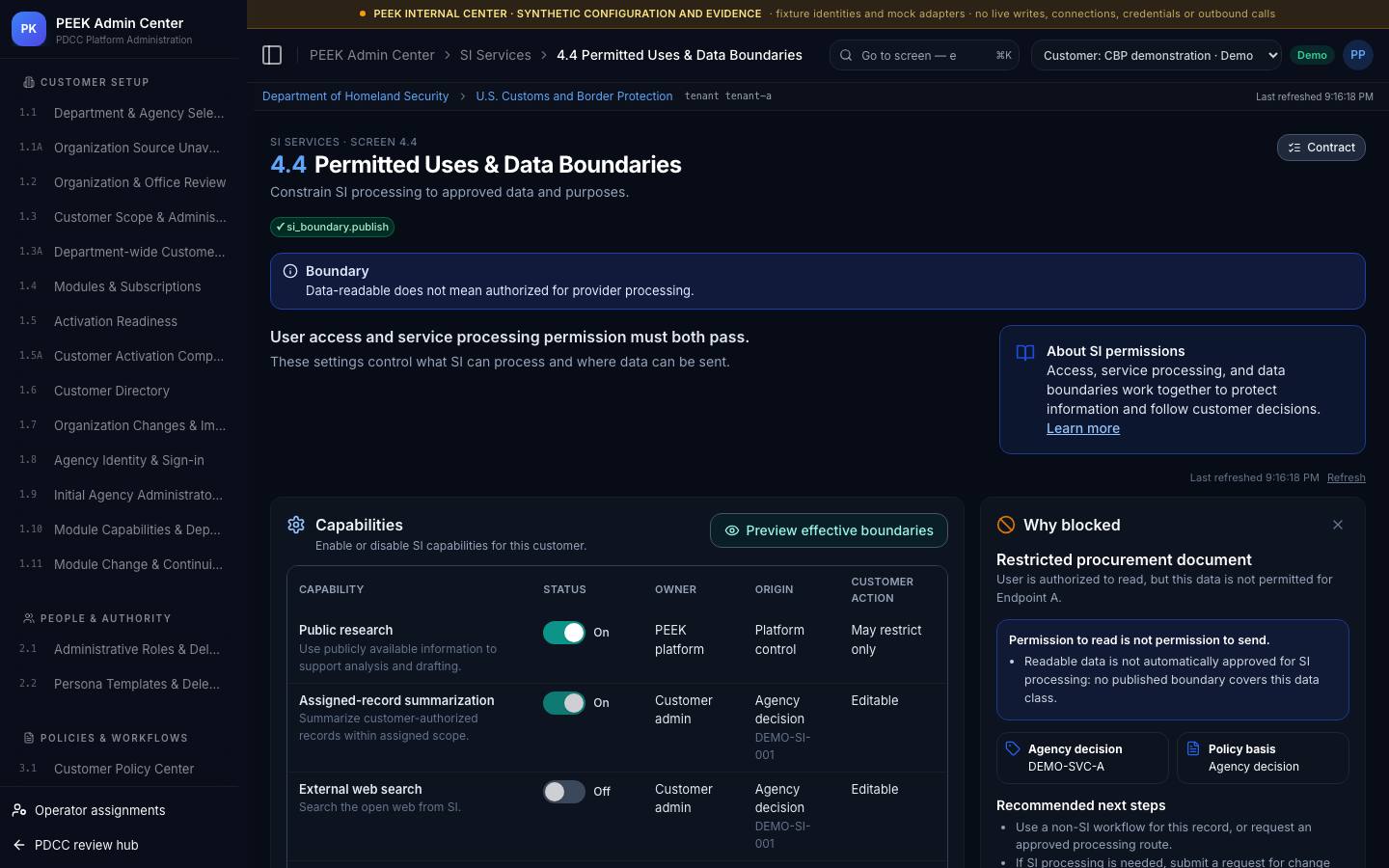Viewport: 1389px width, 868px height.
Task: Open Department of Homeland Security breadcrumb
Action: (x=355, y=96)
